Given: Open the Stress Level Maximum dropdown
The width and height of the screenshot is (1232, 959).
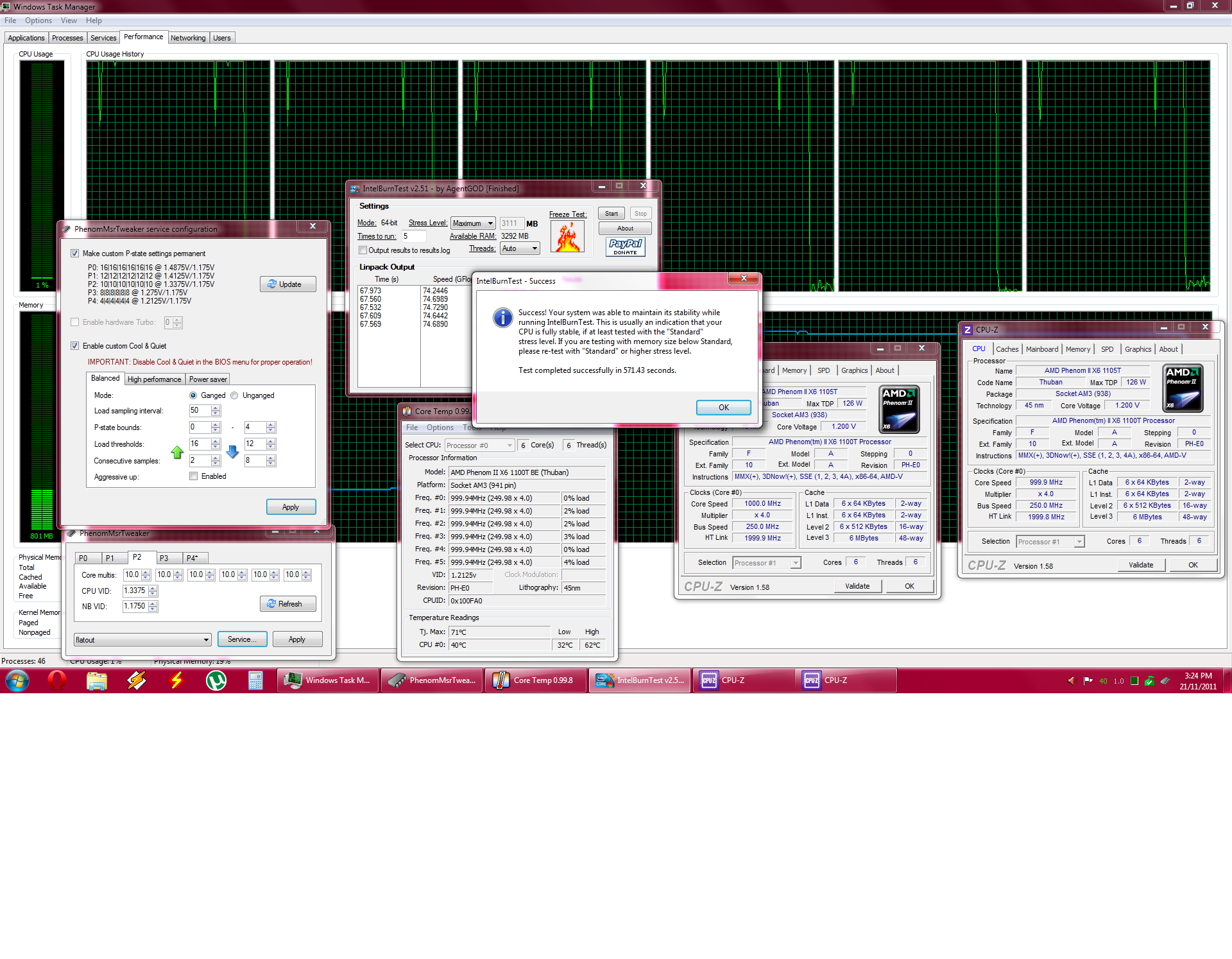Looking at the screenshot, I should point(473,223).
